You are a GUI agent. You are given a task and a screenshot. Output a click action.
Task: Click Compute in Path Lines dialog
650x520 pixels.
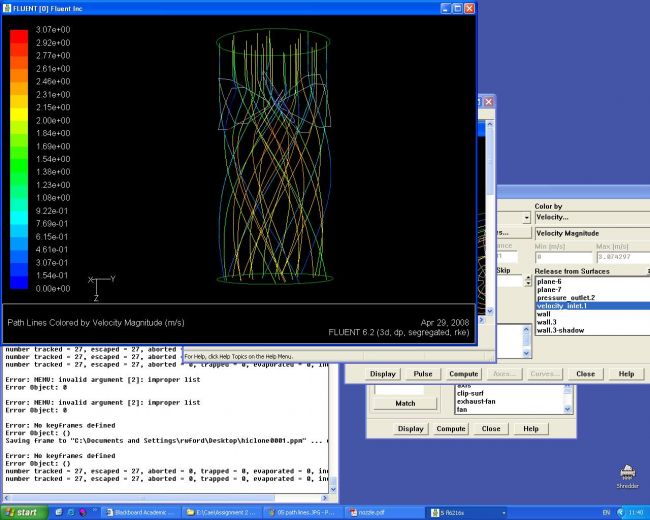(463, 374)
